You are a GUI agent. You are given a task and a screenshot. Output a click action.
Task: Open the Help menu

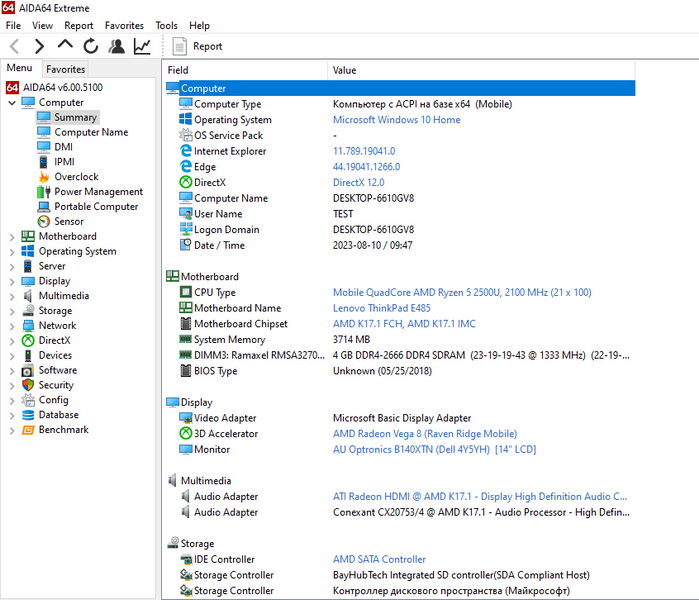tap(199, 25)
